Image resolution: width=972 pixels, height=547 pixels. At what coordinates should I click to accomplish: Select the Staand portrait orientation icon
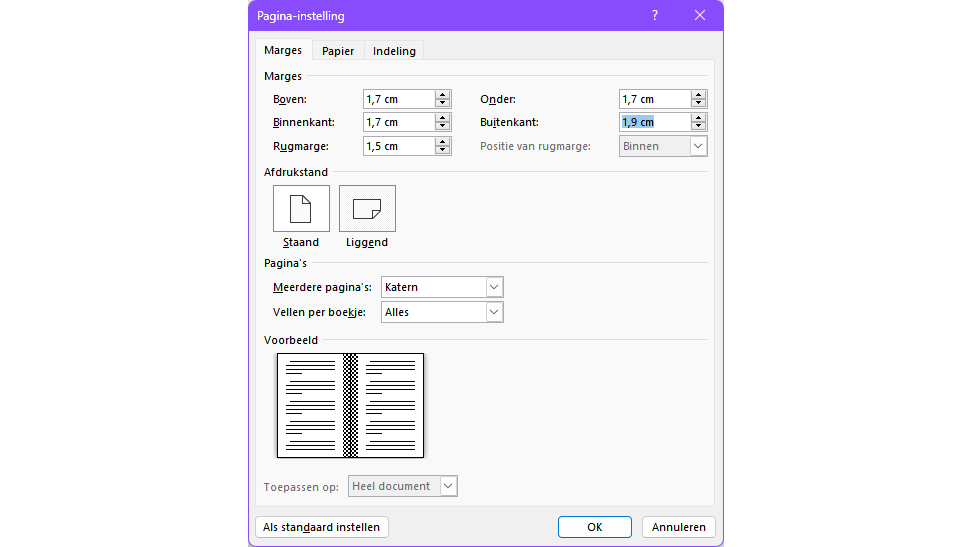[301, 208]
